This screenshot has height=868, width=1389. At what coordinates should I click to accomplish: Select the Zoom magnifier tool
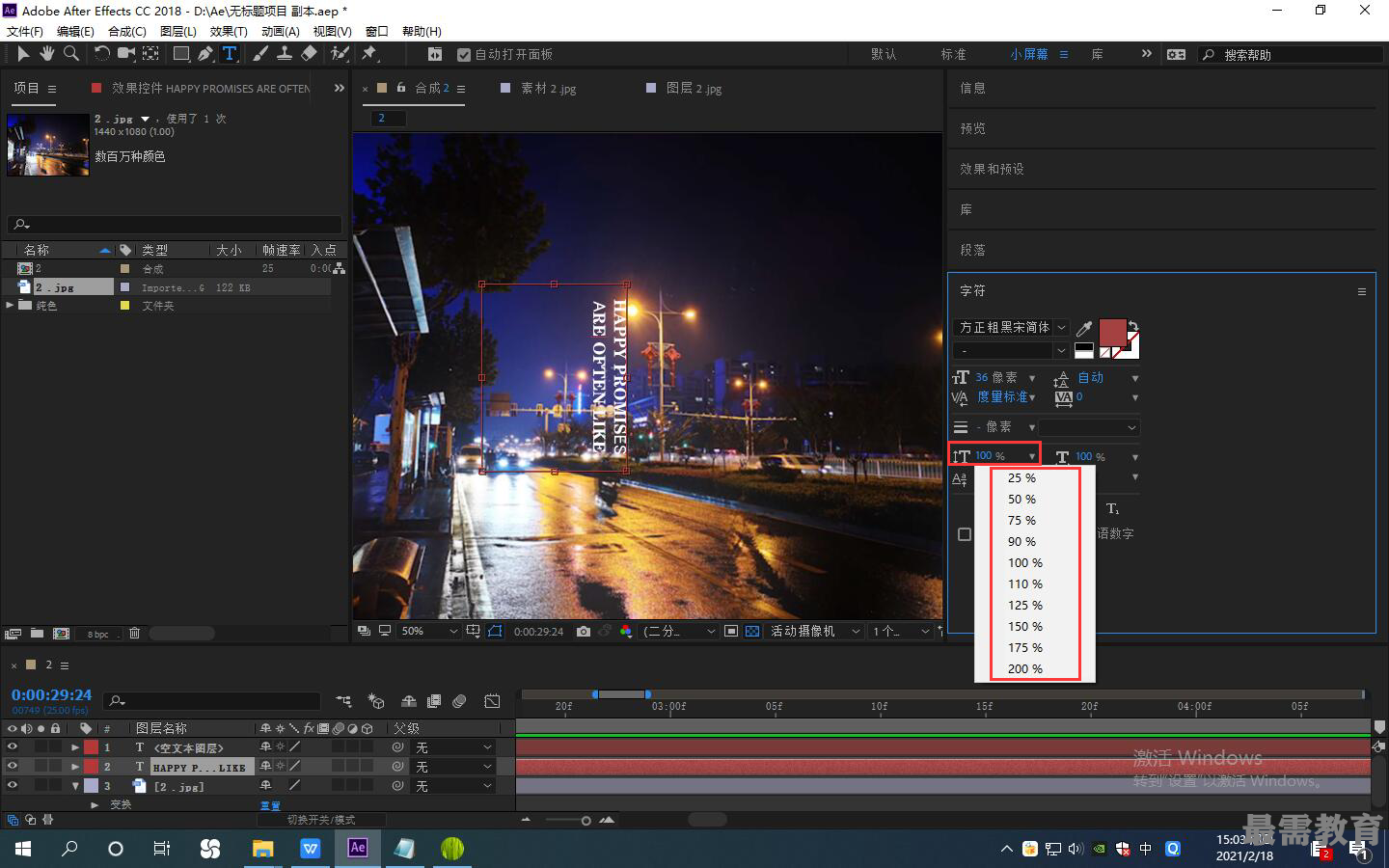70,54
